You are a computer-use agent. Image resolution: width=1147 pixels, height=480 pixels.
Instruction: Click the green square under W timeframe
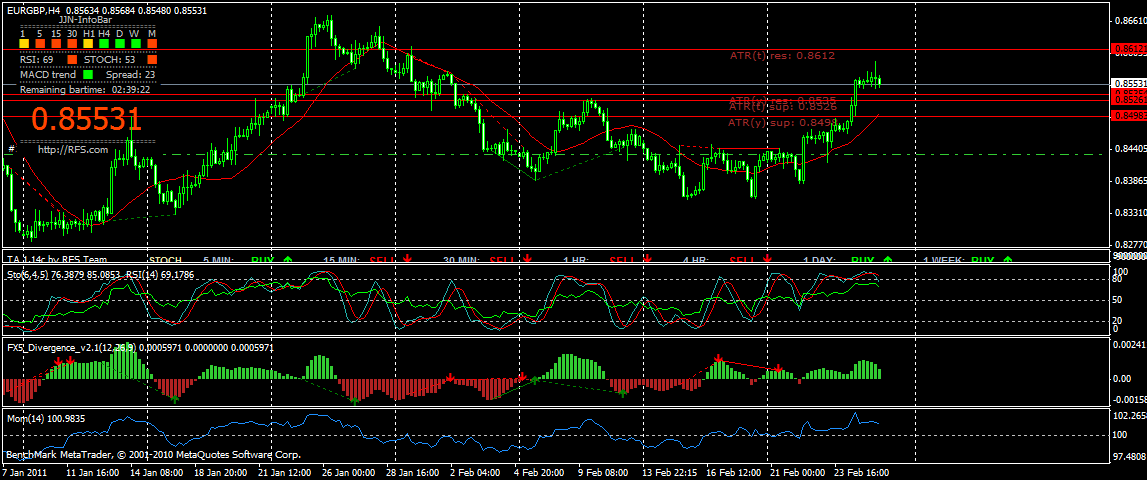point(136,44)
